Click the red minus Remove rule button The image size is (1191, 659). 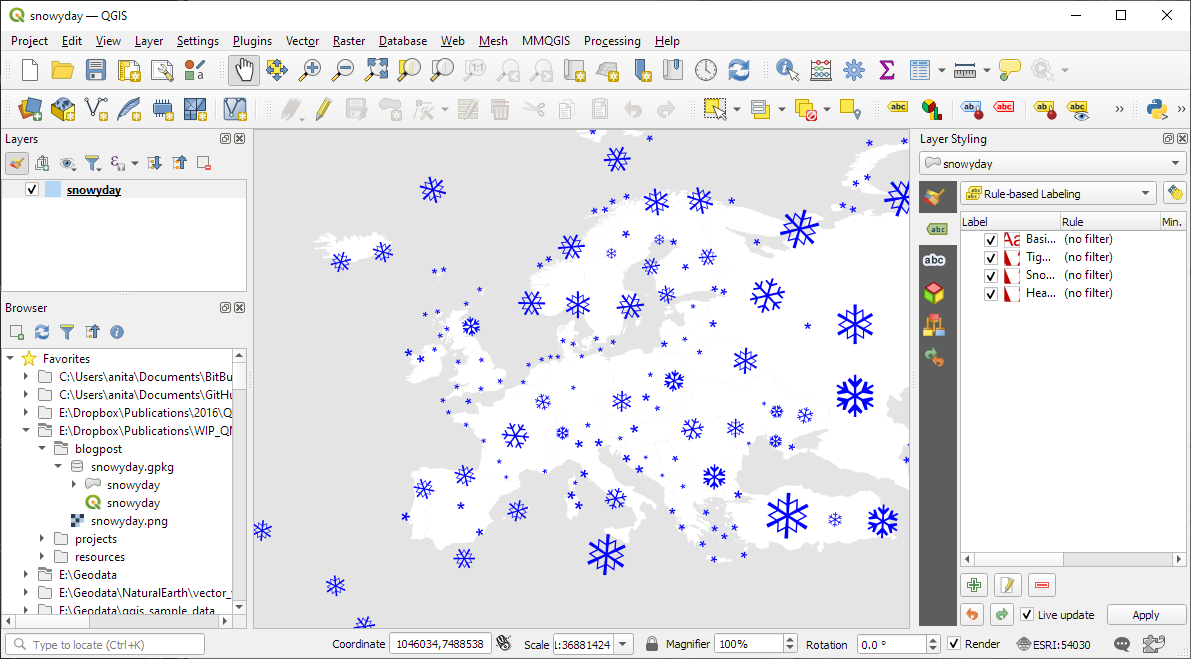[1041, 585]
